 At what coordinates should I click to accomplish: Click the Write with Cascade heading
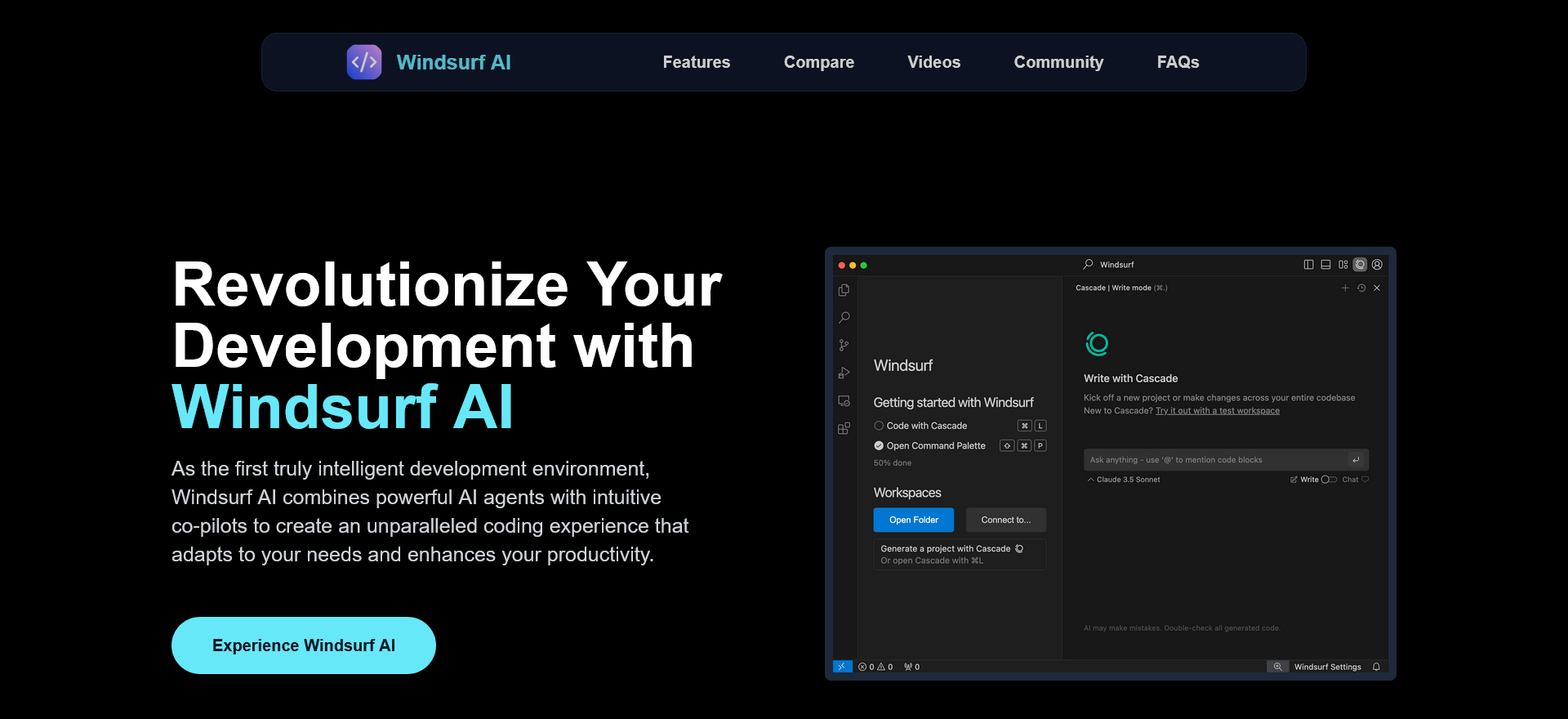tap(1130, 378)
